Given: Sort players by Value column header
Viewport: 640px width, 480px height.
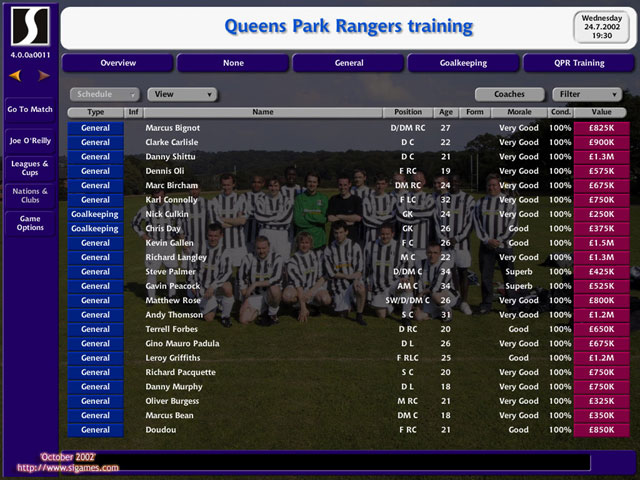Looking at the screenshot, I should 602,112.
